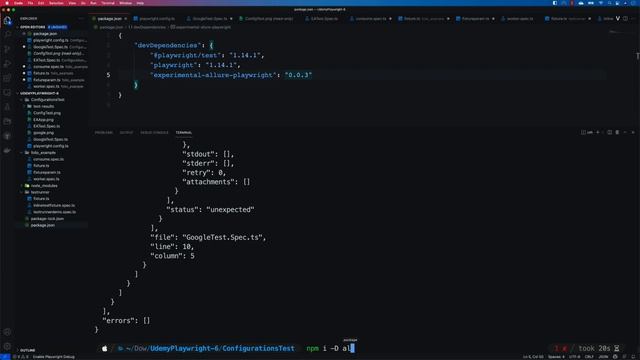The image size is (640, 360).
Task: Click Enable Playwright Debug in status bar
Action: [x=53, y=357]
